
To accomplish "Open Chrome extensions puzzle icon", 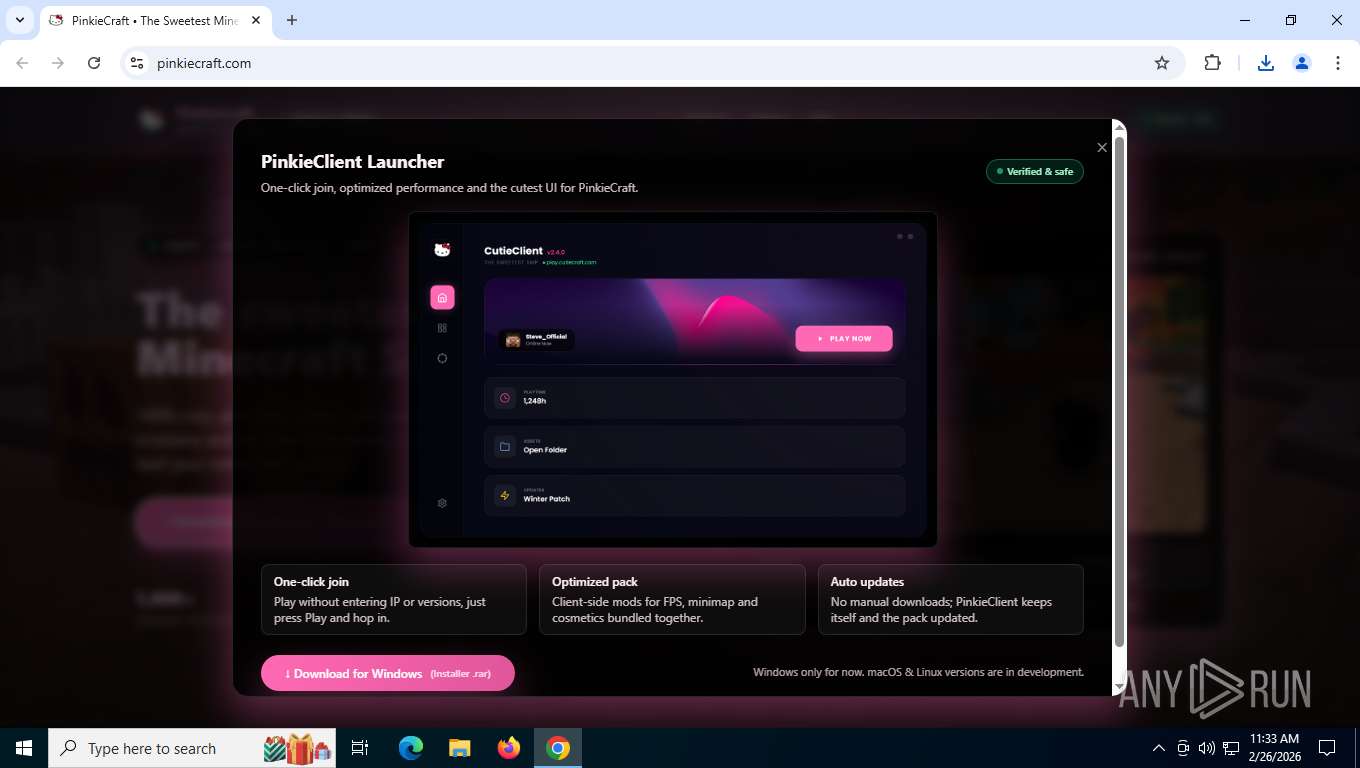I will pyautogui.click(x=1212, y=63).
